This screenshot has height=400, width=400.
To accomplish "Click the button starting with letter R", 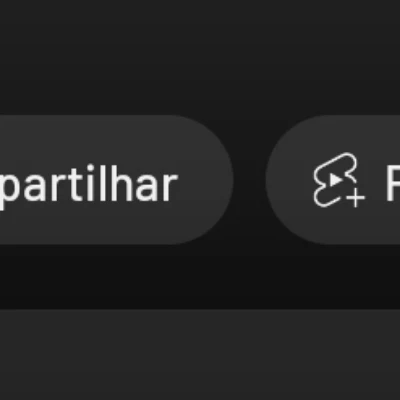I will (333, 180).
